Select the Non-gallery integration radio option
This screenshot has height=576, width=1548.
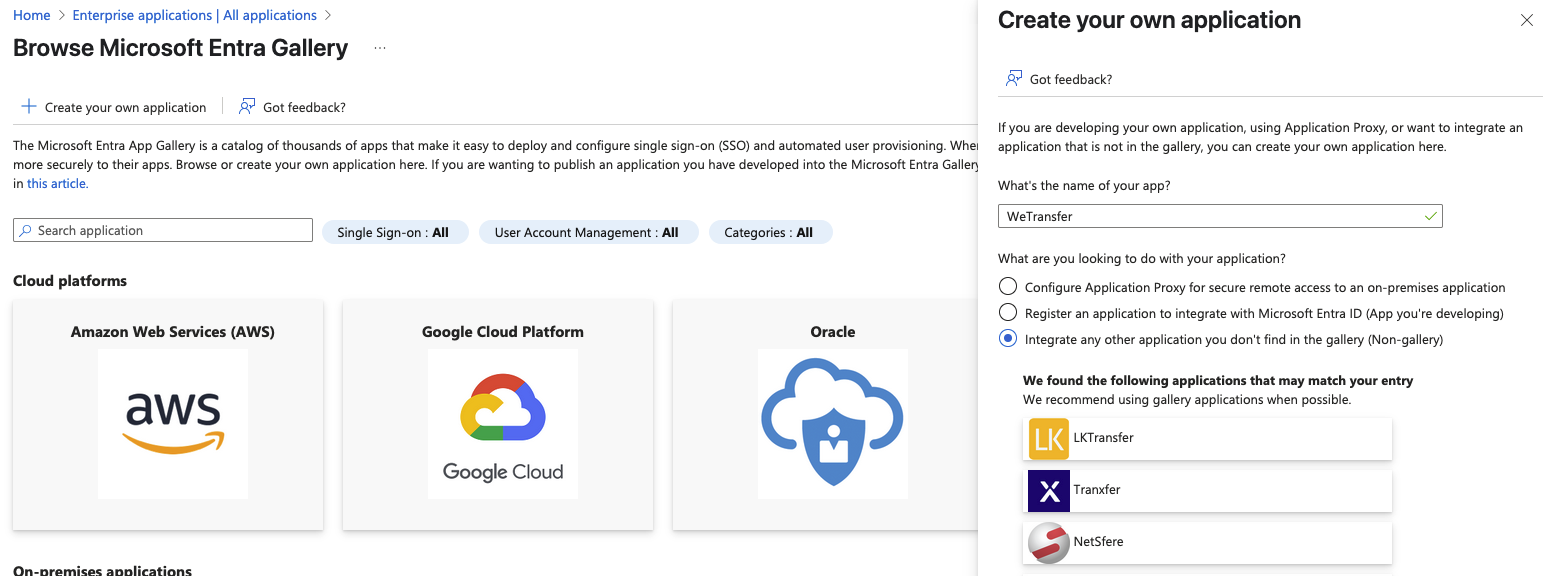1008,339
